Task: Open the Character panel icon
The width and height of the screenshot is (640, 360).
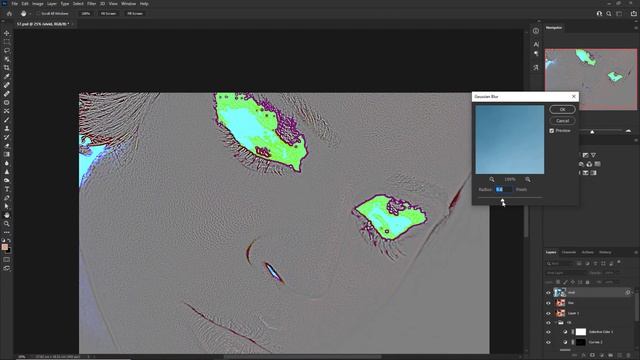Action: pos(536,44)
